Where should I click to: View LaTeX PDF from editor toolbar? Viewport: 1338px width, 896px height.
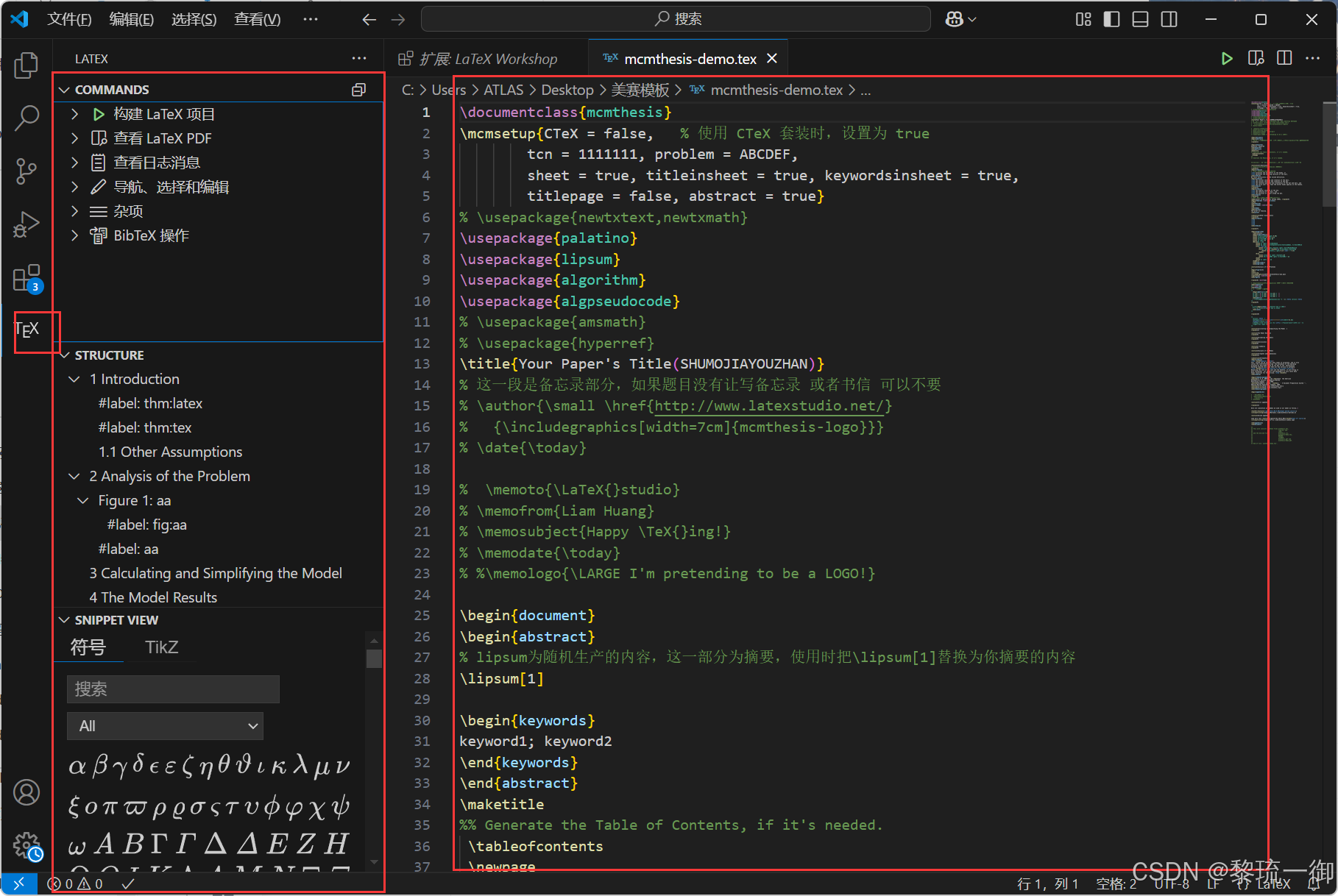pyautogui.click(x=1256, y=58)
